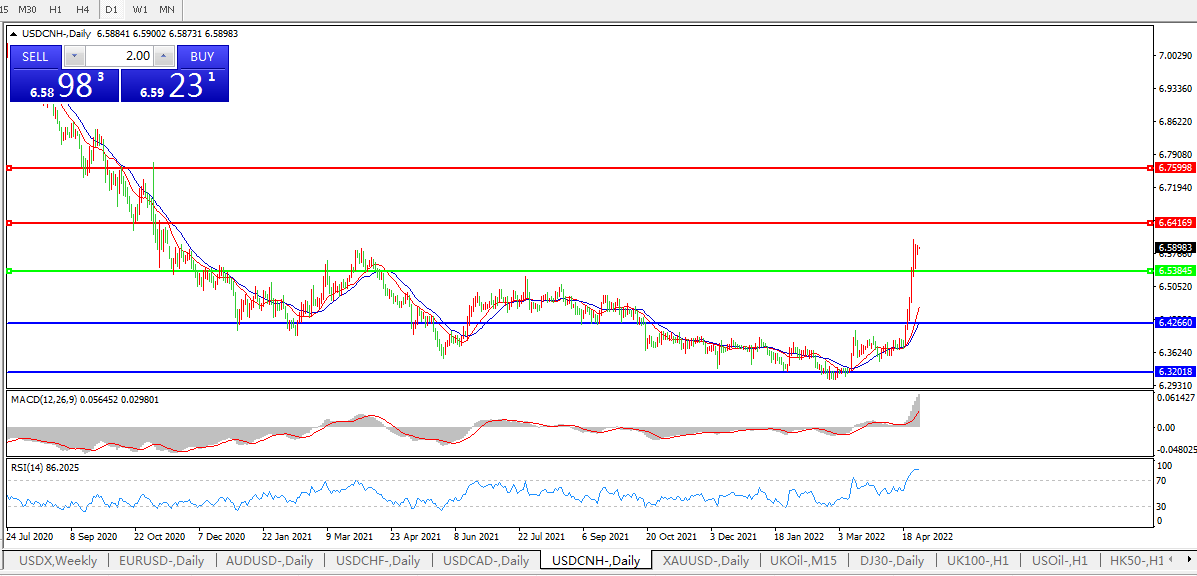The image size is (1197, 576).
Task: Focus the 2.00 lot volume field
Action: click(120, 57)
